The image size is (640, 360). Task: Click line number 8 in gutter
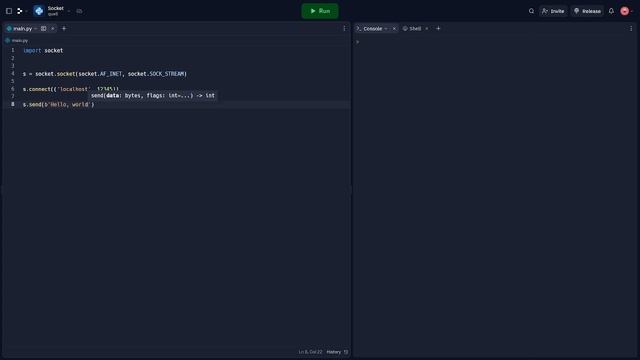coord(13,104)
